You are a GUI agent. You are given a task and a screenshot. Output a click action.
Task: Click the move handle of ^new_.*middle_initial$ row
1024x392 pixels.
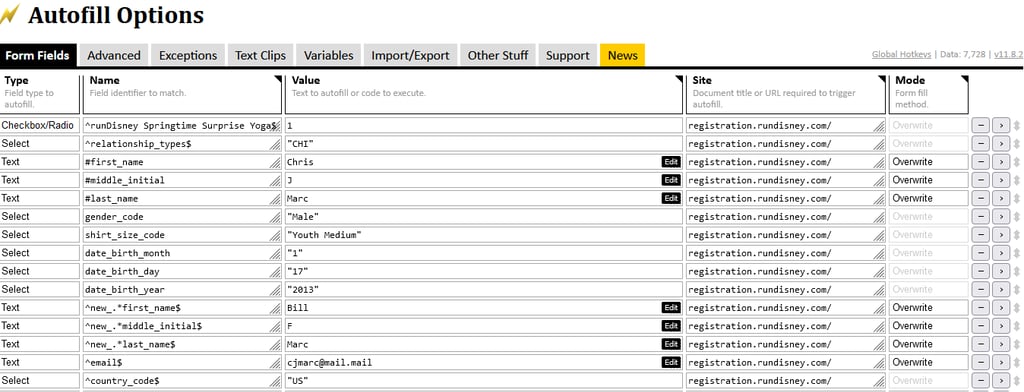tap(1017, 326)
